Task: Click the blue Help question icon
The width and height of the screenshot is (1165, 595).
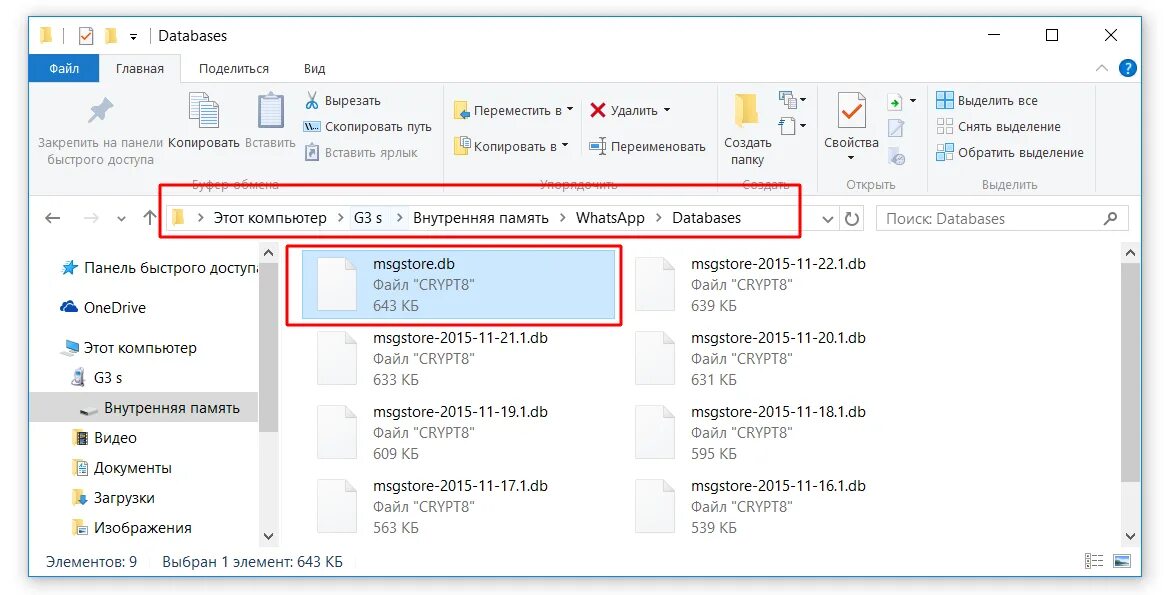Action: click(1127, 68)
